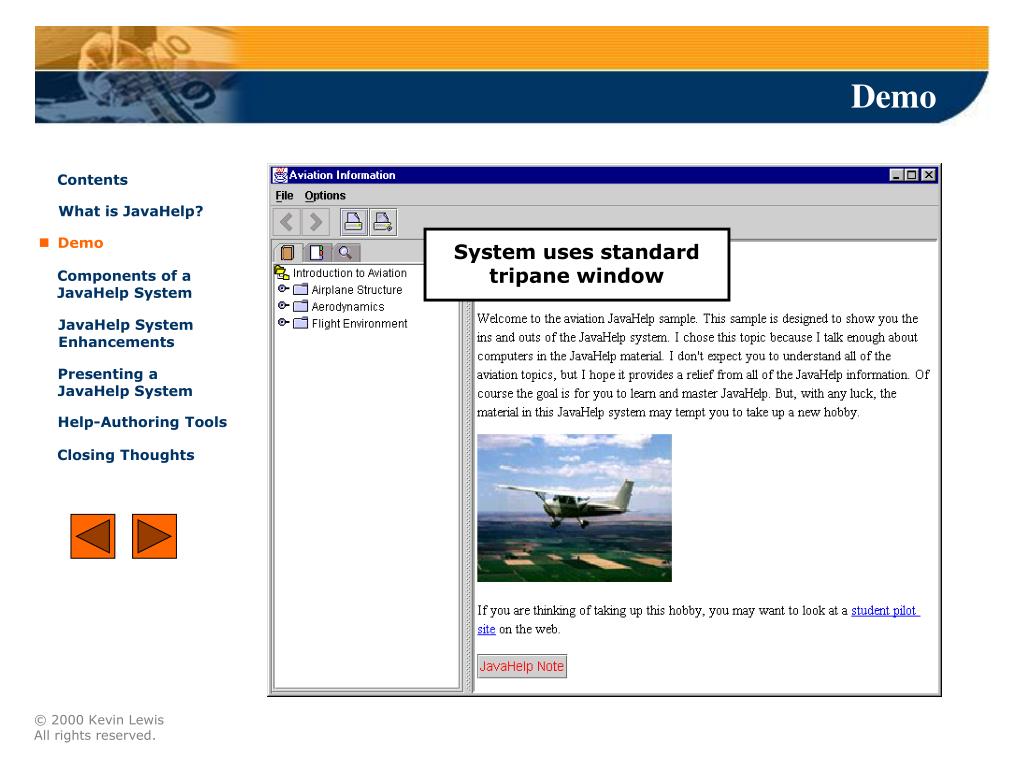Open the Closing Thoughts section
This screenshot has width=1024, height=768.
[x=125, y=455]
